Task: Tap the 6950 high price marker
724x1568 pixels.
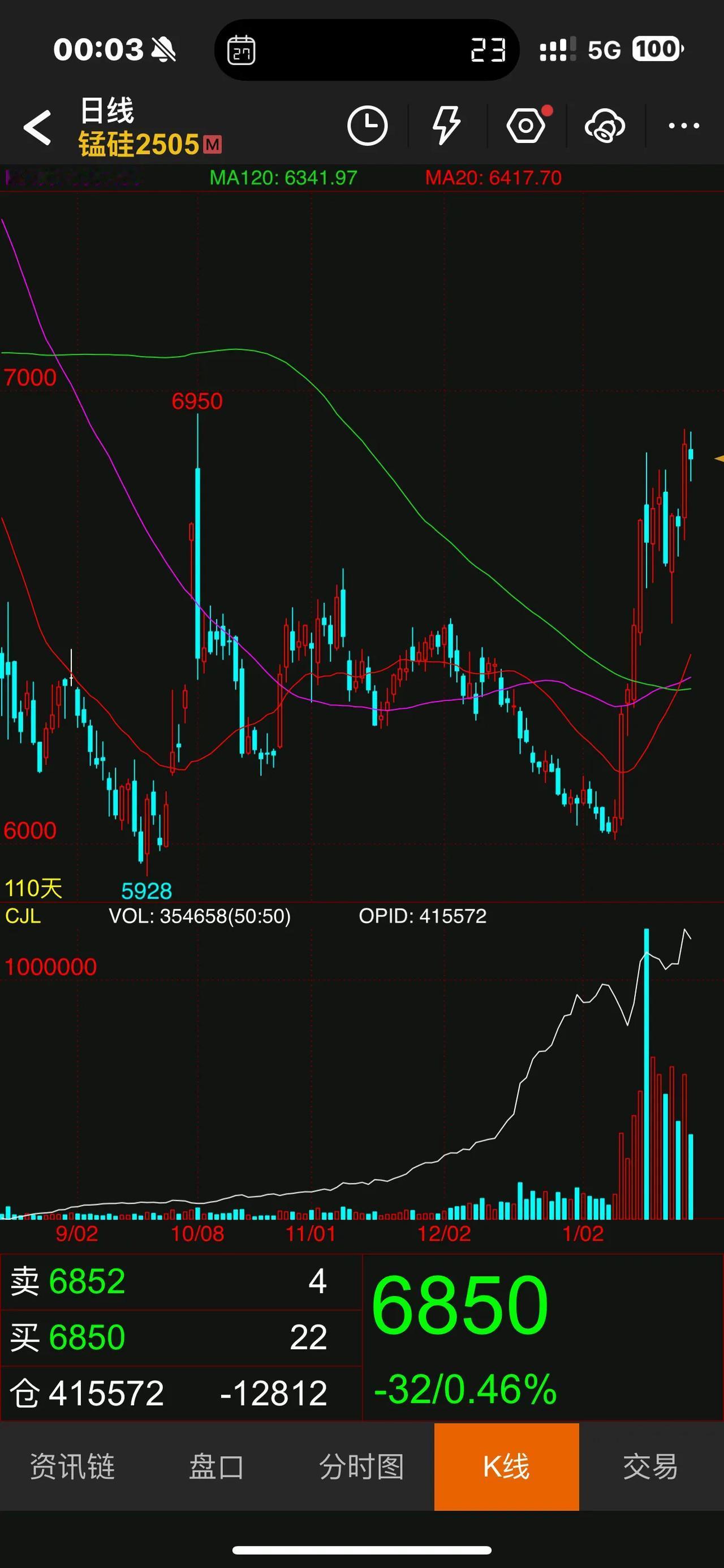Action: tap(197, 401)
